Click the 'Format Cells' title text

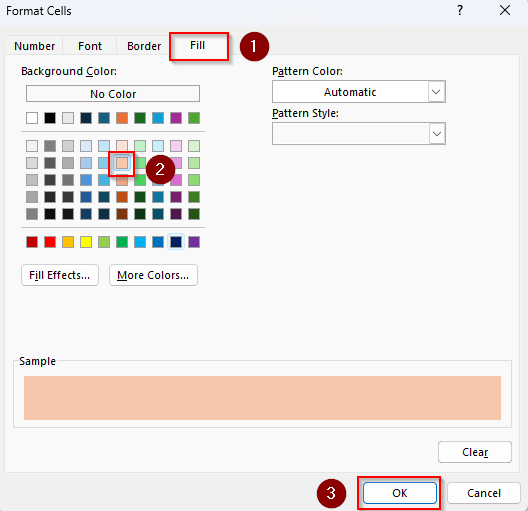pos(39,11)
